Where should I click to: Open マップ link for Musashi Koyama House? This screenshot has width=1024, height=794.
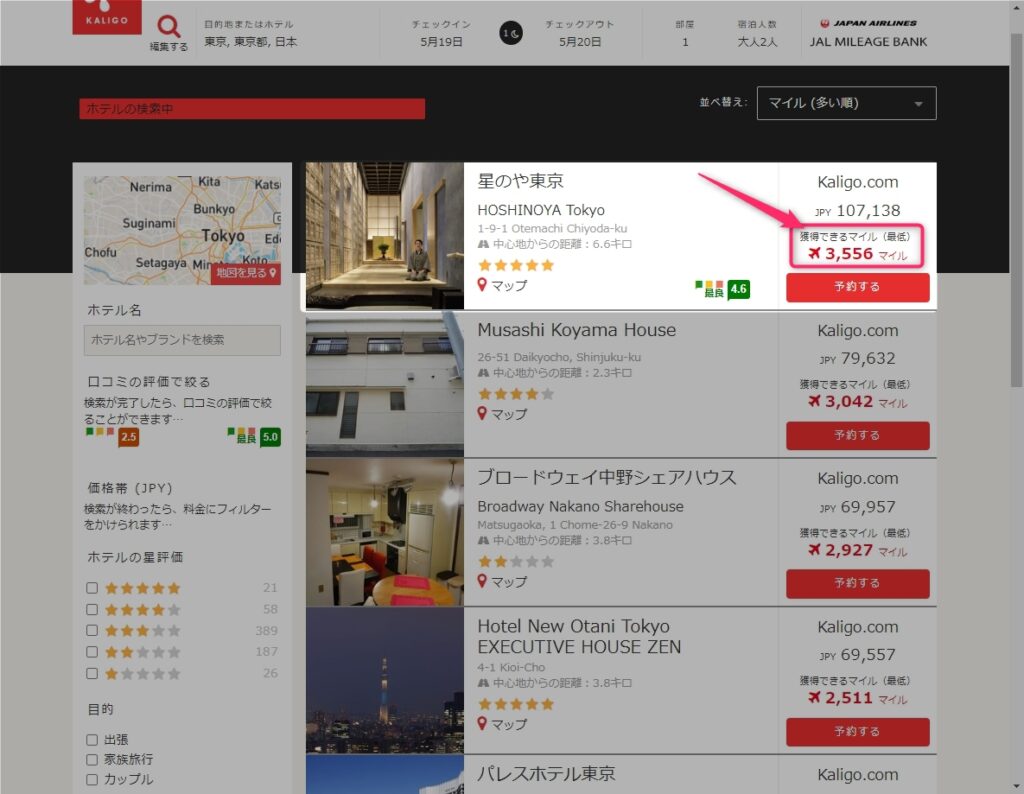pyautogui.click(x=509, y=414)
